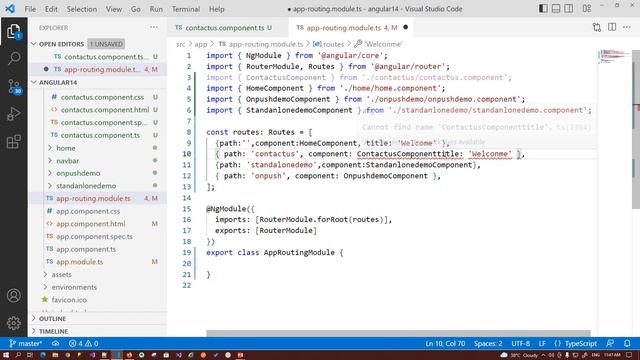The width and height of the screenshot is (640, 360).
Task: Open the Extensions view
Action: click(13, 142)
